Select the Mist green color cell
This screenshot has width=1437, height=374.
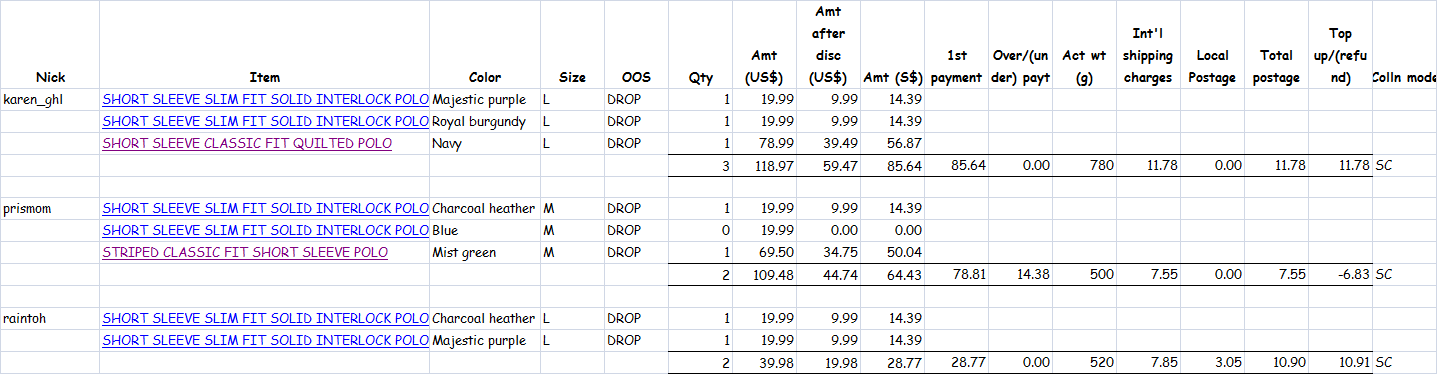485,253
